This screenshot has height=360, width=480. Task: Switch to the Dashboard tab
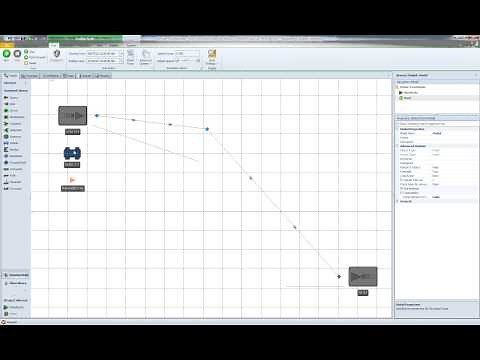coord(86,76)
